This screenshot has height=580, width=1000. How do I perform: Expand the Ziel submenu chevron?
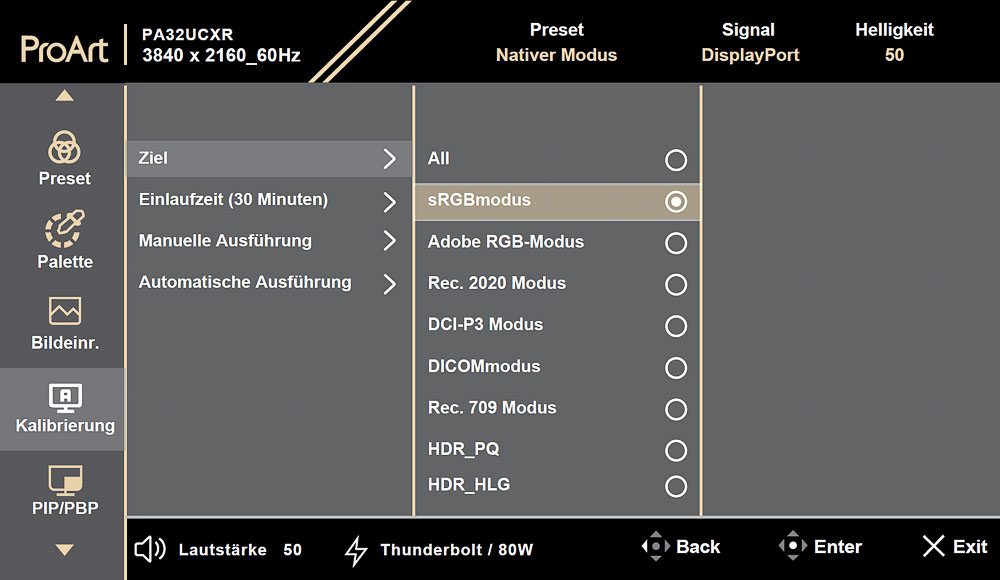tap(390, 159)
